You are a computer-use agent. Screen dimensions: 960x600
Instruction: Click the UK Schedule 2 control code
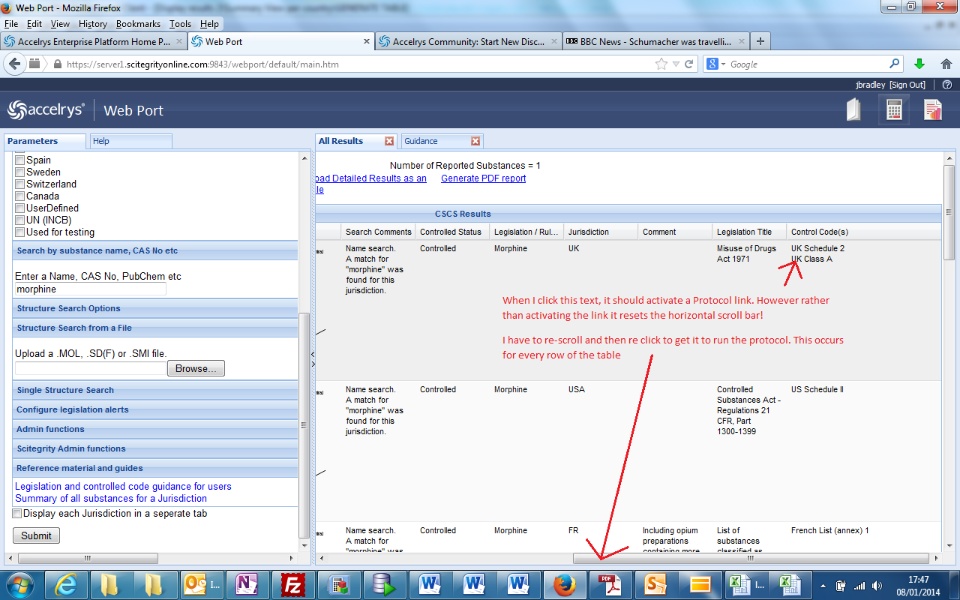(817, 249)
